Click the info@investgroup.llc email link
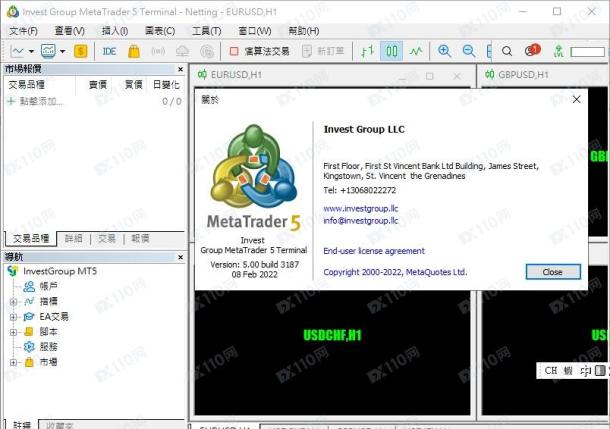Viewport: 610px width, 429px height. coord(361,221)
